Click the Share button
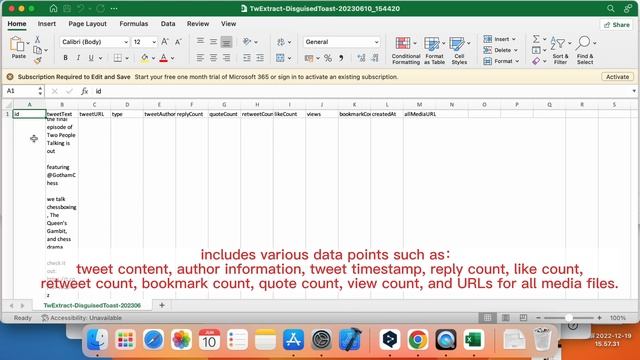Image resolution: width=640 pixels, height=360 pixels. [616, 24]
